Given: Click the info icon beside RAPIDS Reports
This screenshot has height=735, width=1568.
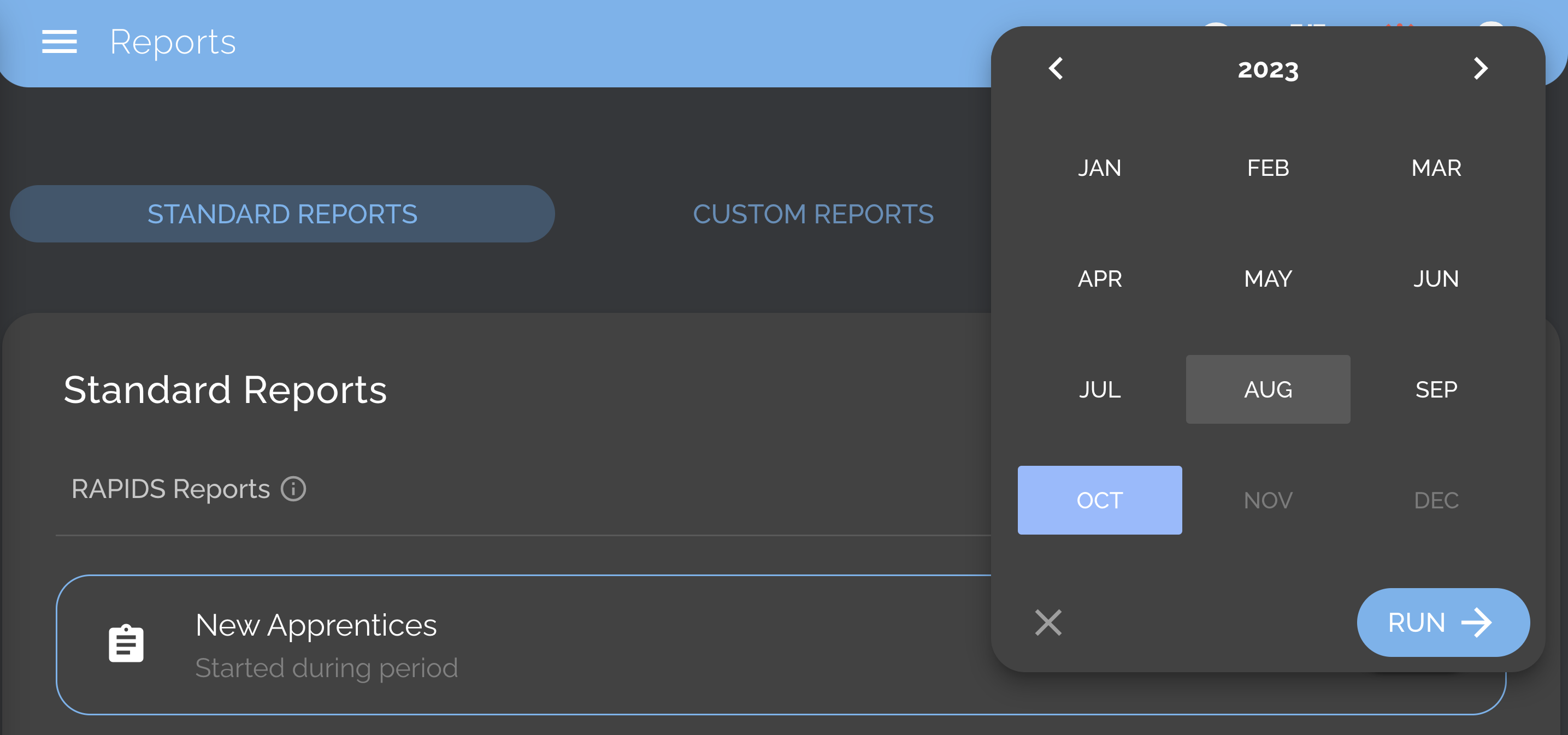Looking at the screenshot, I should pos(294,488).
